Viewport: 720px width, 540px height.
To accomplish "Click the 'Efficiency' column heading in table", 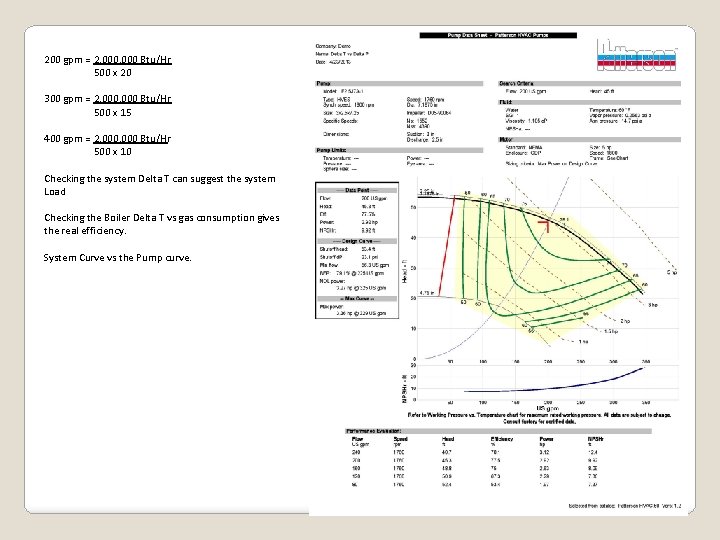I will [502, 439].
